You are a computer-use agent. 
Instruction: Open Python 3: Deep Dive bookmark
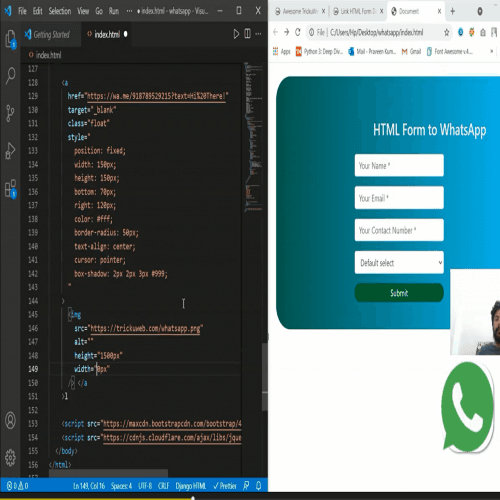pos(320,51)
